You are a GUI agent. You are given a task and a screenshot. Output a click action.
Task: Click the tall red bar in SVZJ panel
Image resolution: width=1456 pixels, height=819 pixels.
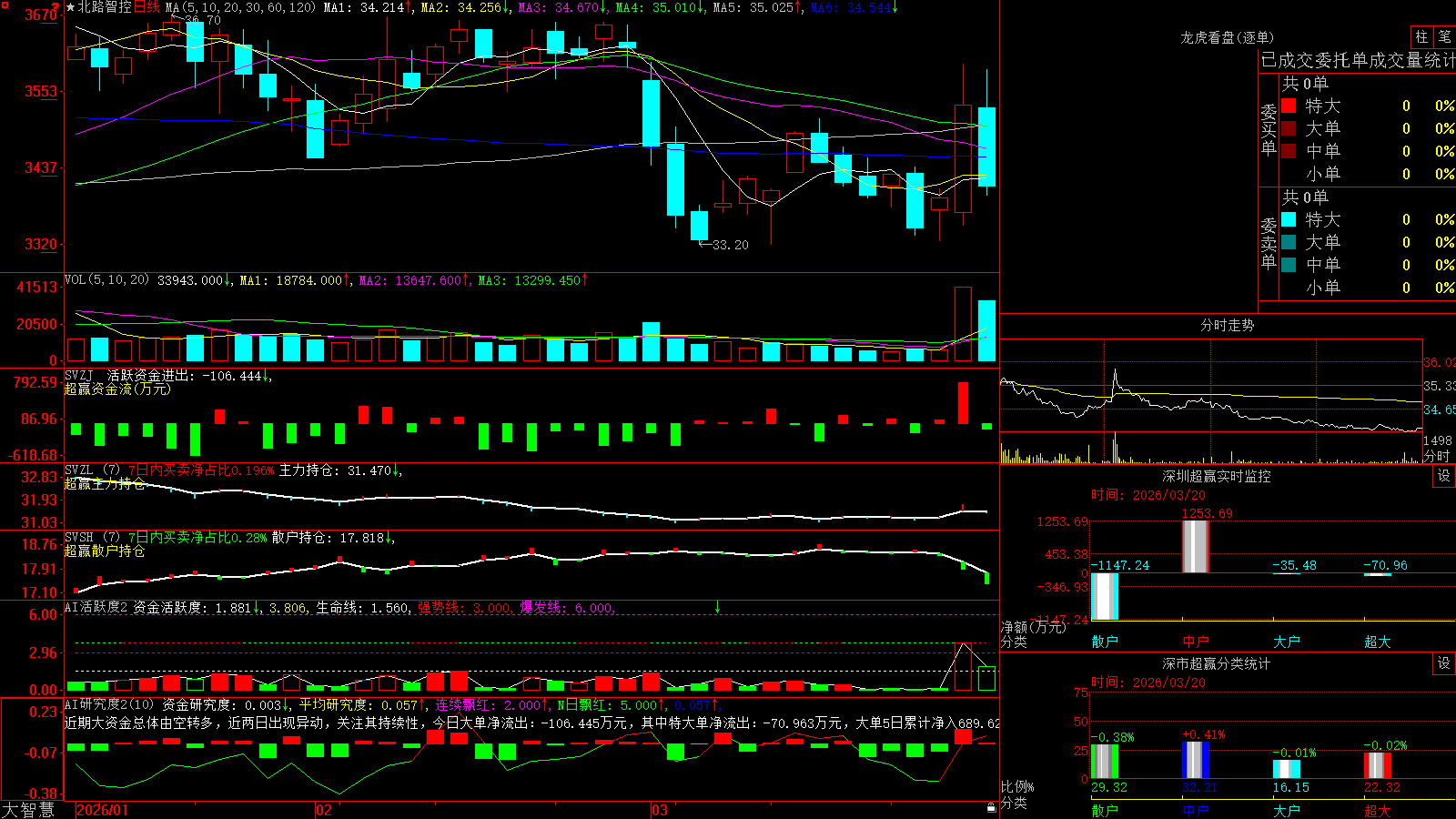tap(963, 403)
